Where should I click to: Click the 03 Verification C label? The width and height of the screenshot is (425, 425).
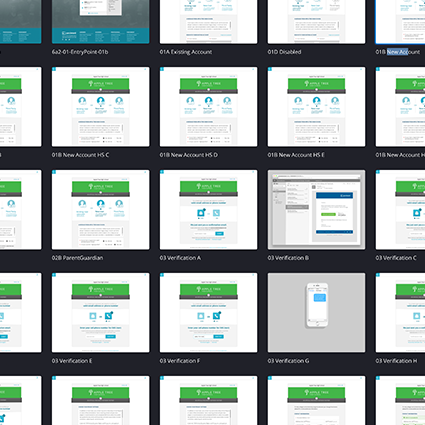(396, 258)
